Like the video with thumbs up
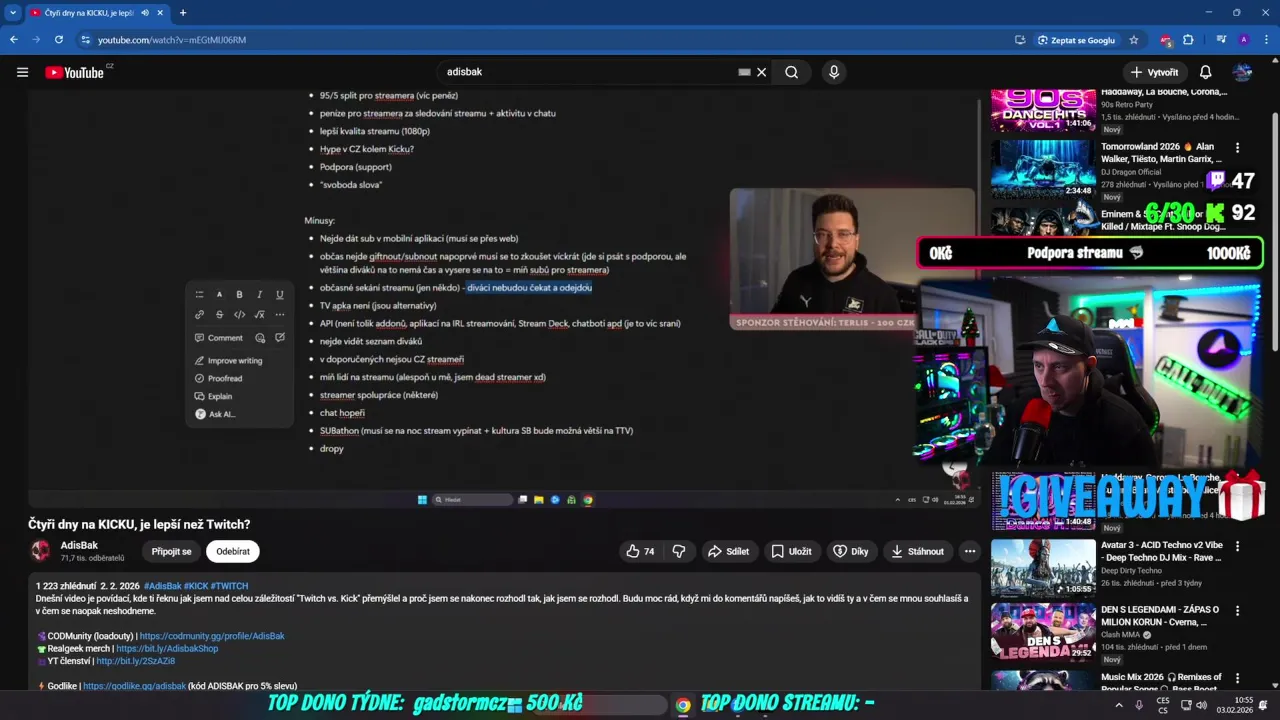 pyautogui.click(x=640, y=551)
